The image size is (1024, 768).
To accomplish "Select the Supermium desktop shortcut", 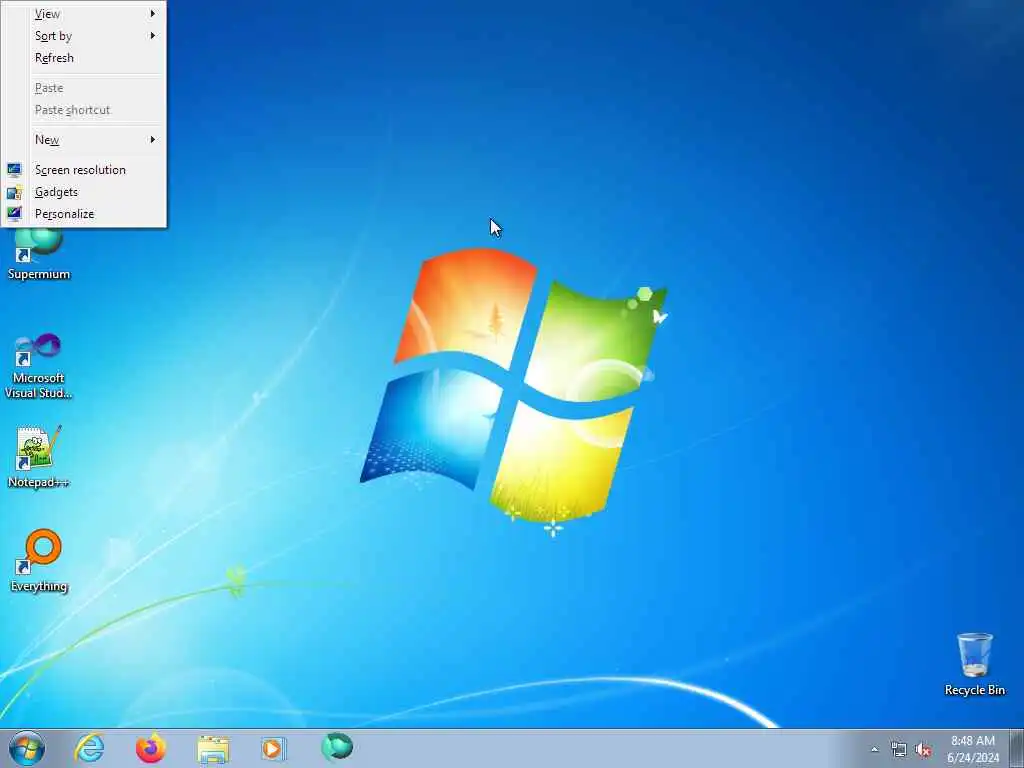I will coord(39,255).
